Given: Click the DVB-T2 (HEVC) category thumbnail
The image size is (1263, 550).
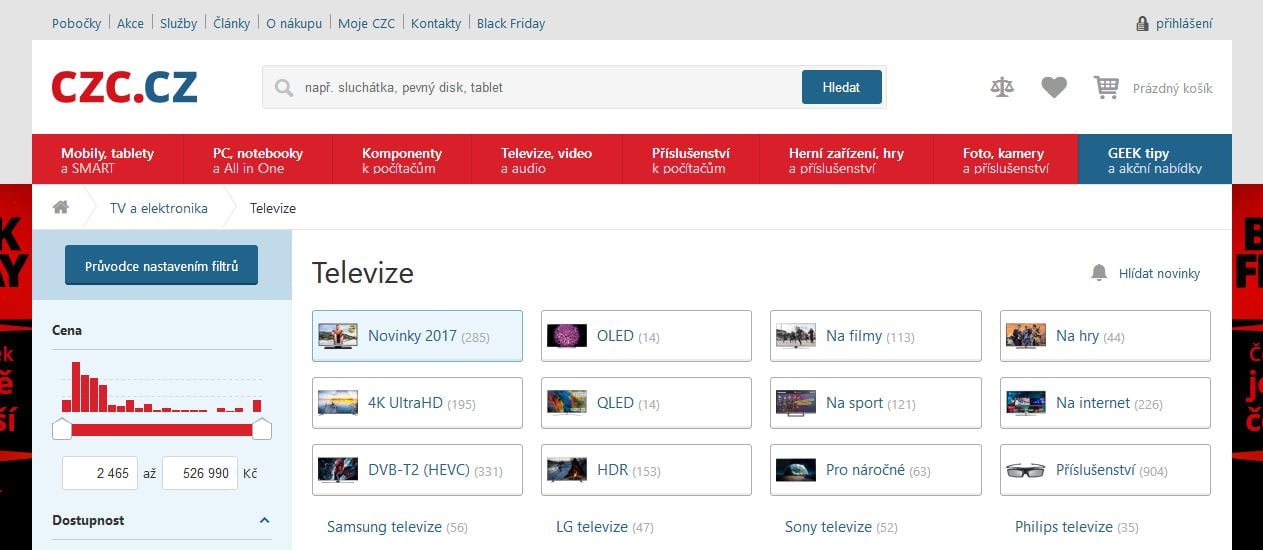Looking at the screenshot, I should (337, 470).
